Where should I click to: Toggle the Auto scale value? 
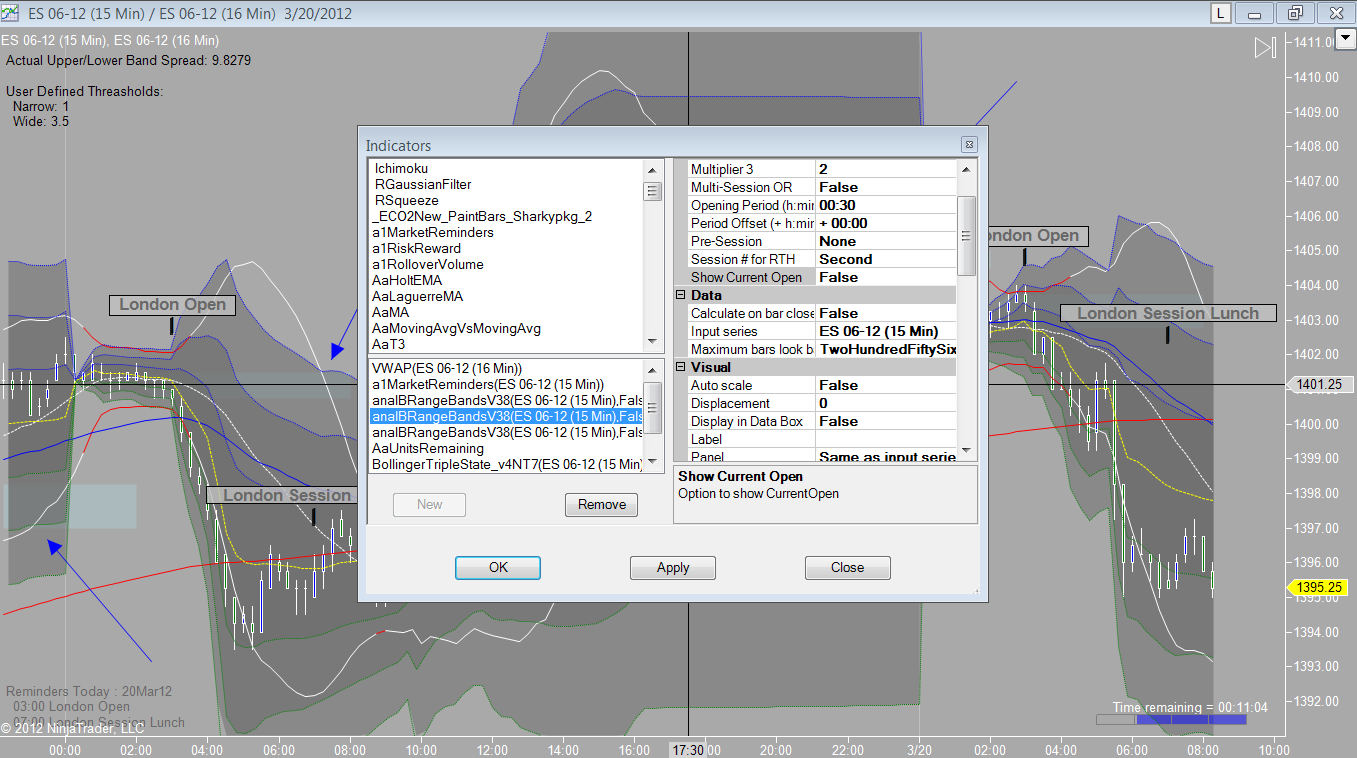[886, 385]
